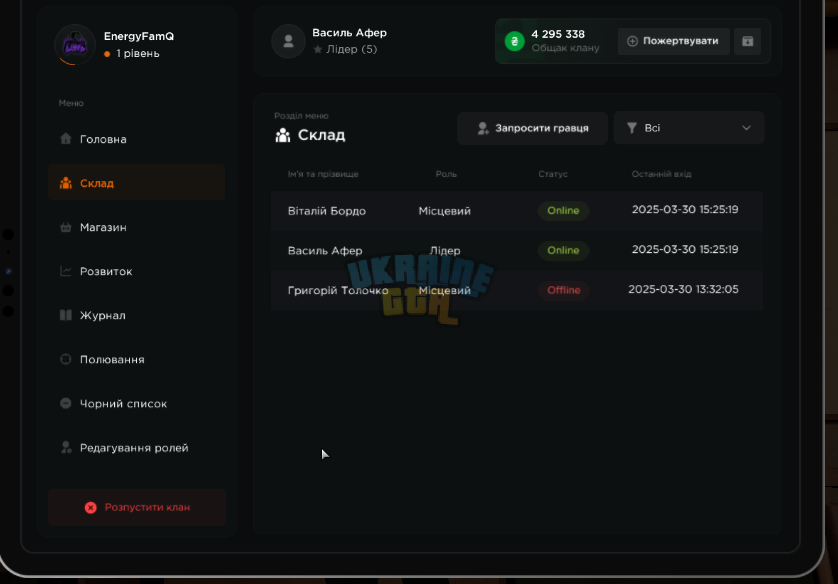Select the Віталій Бордо member row
This screenshot has width=838, height=584.
pos(517,211)
